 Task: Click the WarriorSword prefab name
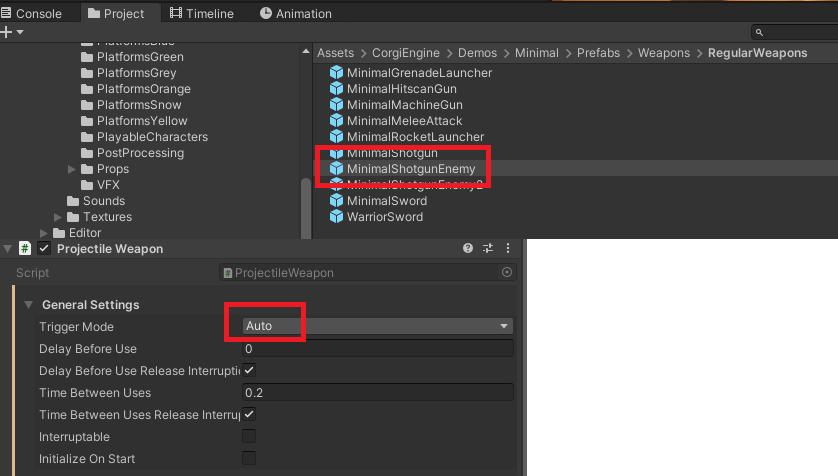385,217
